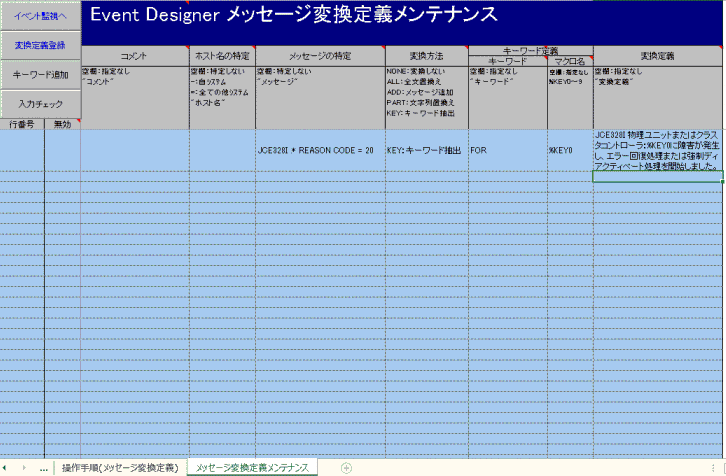Viewport: 726px width, 476px height.
Task: Click the active empty cell below conversion definition
Action: (657, 176)
